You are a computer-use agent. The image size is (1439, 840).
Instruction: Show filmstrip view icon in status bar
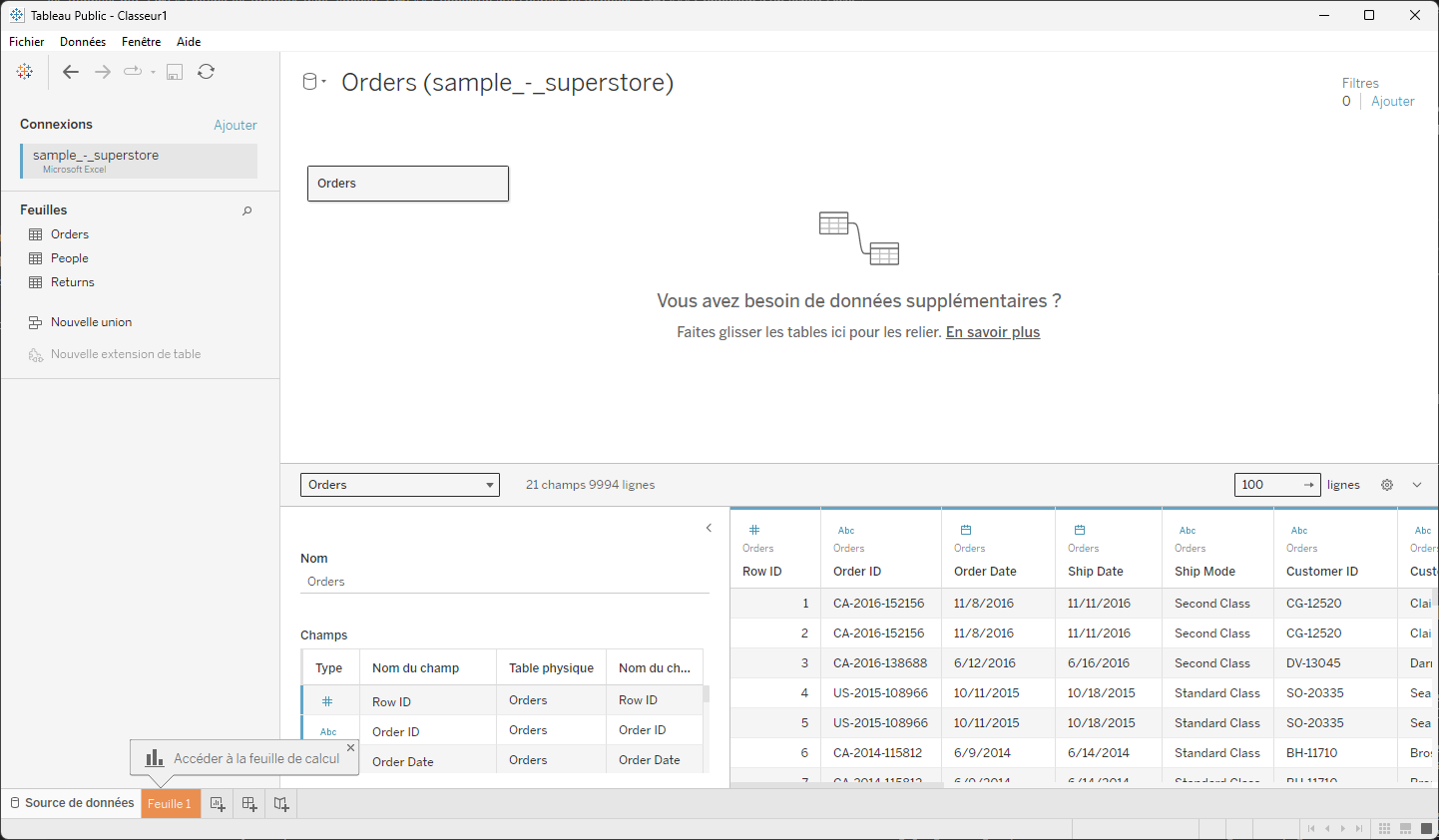[1406, 829]
